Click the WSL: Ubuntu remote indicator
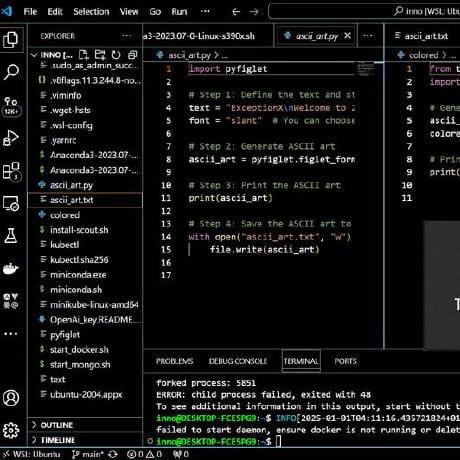Screen dimensions: 460x460 pos(31,454)
